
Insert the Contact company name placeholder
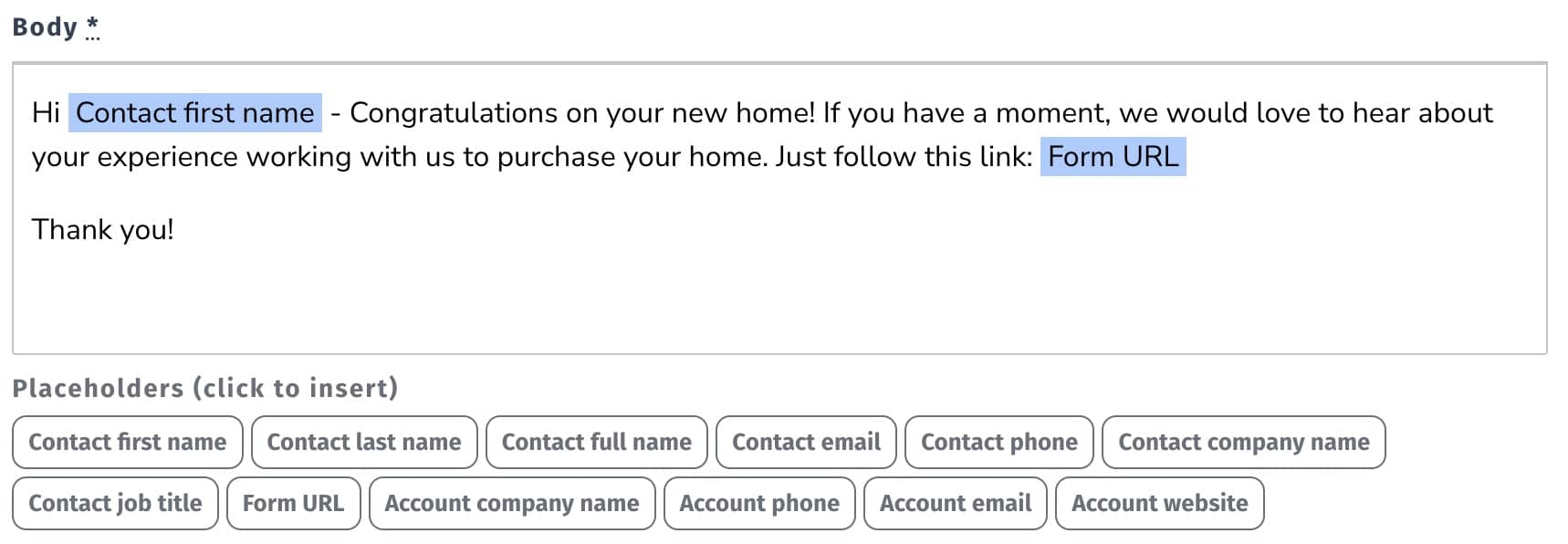(1243, 443)
